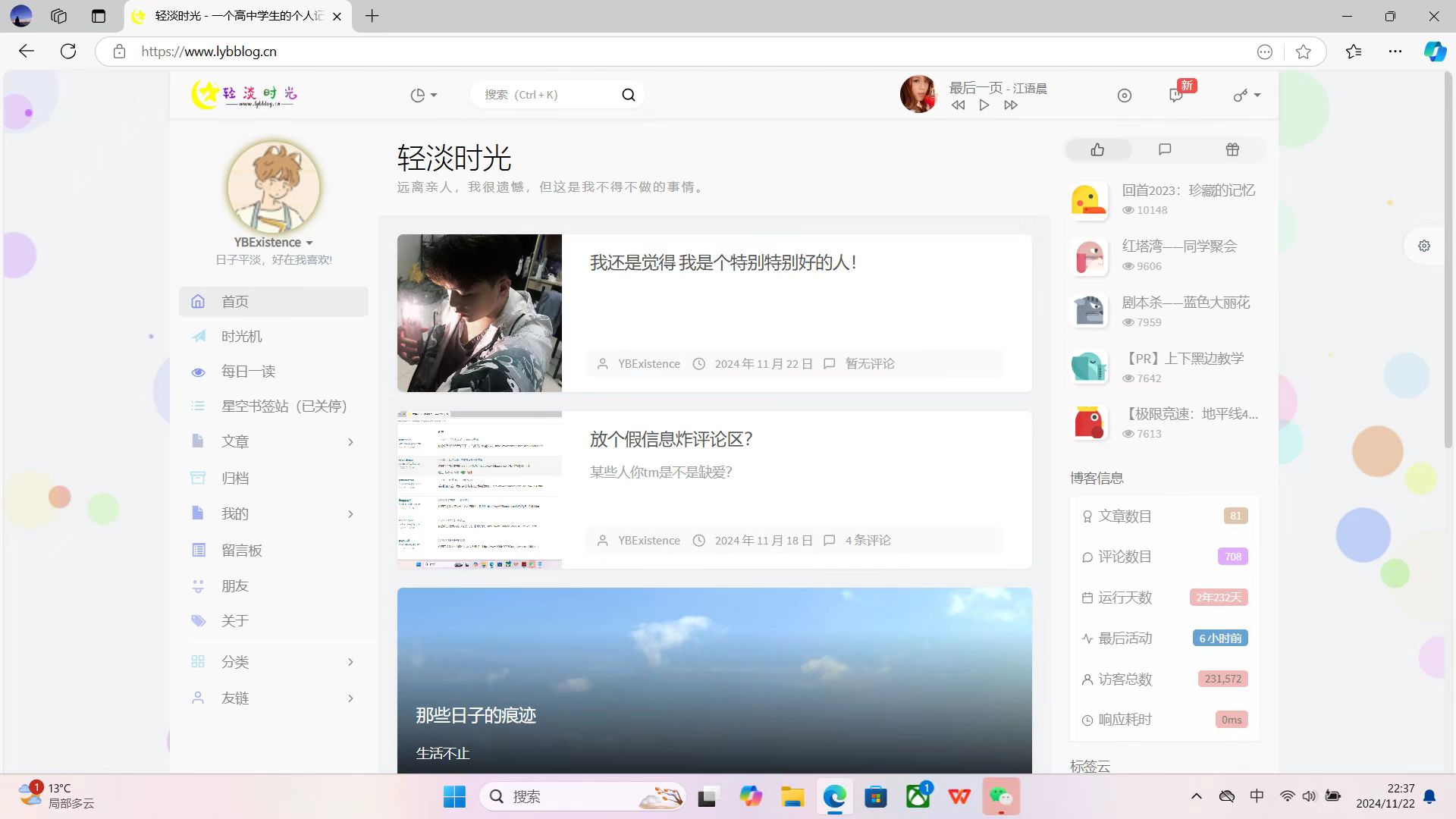Switch to the thumbs-up popular posts tab
The width and height of the screenshot is (1456, 819).
click(1097, 149)
